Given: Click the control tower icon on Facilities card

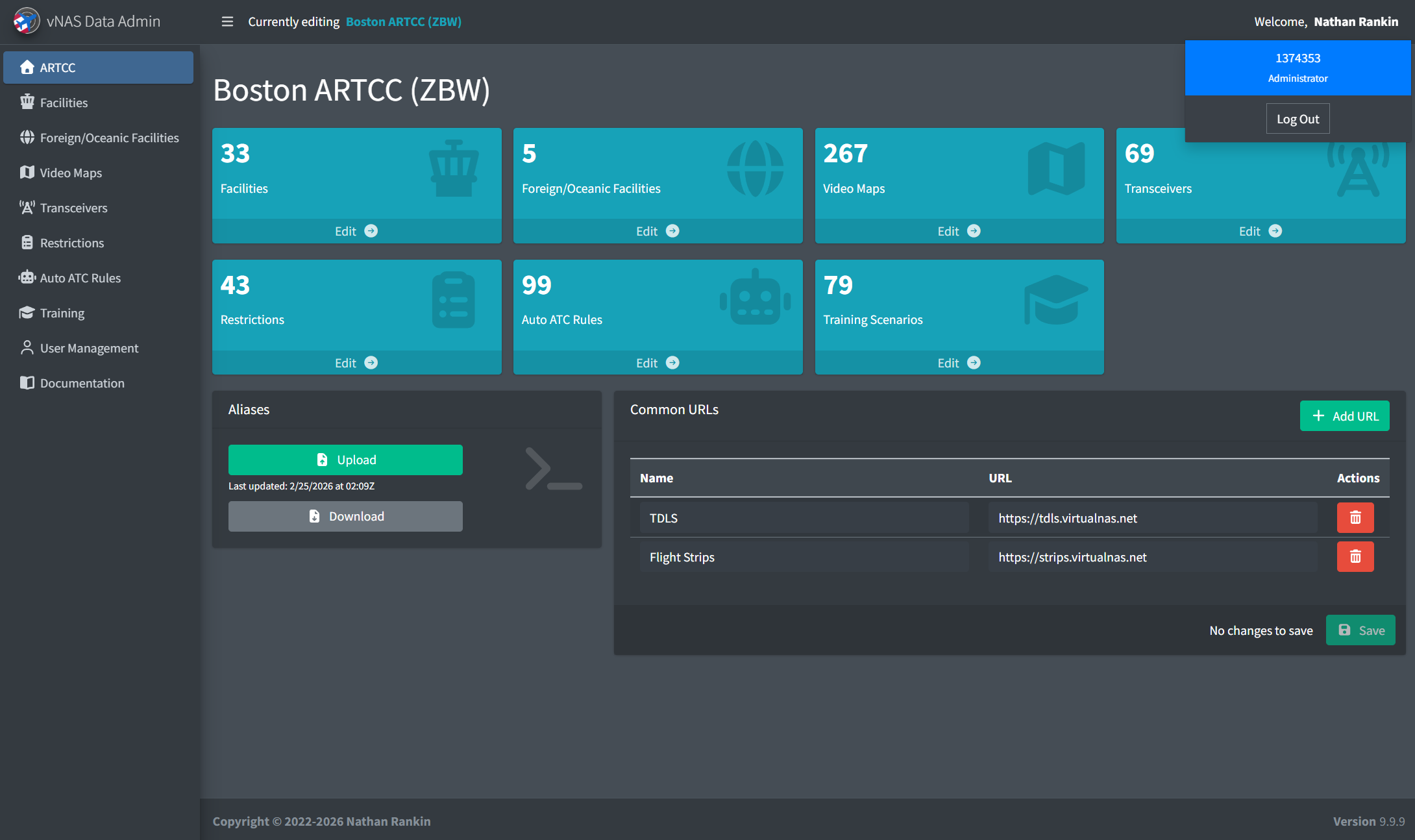Looking at the screenshot, I should tap(454, 168).
